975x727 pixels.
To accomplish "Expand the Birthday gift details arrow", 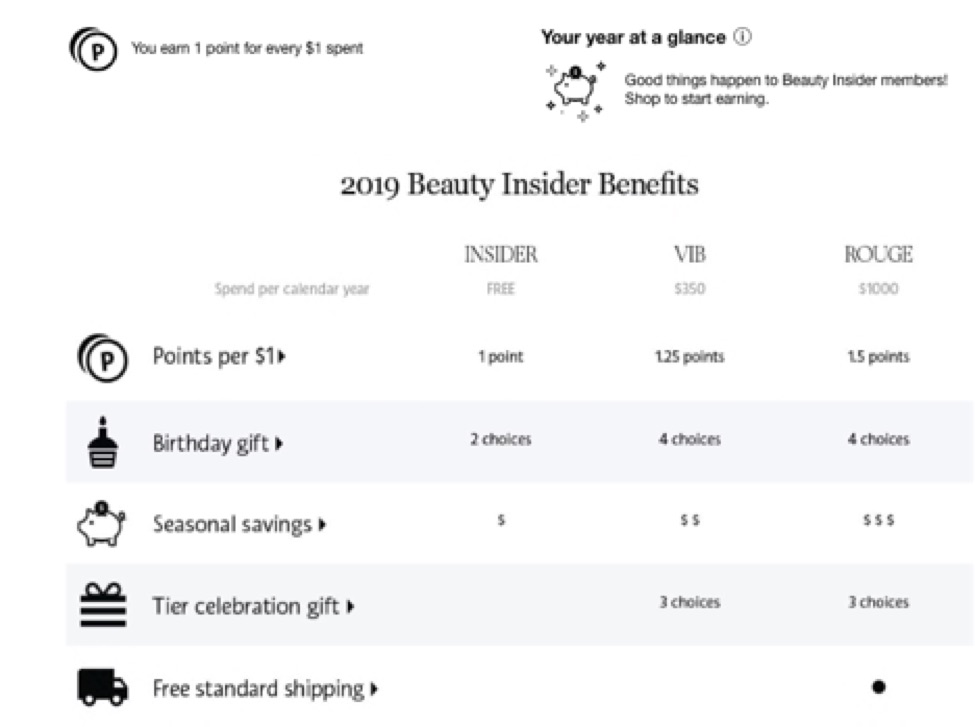I will 279,443.
